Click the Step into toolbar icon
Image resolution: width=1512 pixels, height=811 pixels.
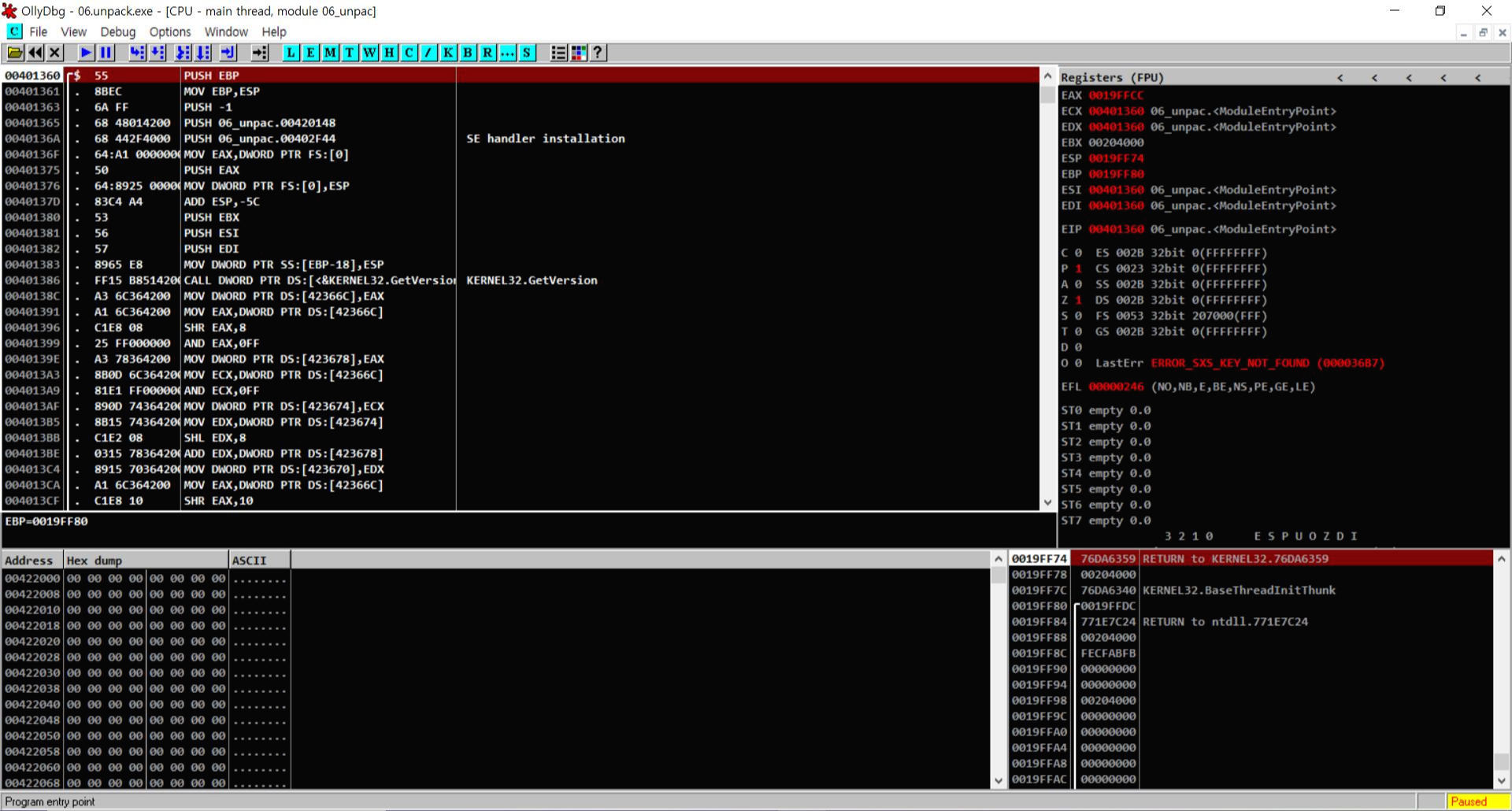pyautogui.click(x=137, y=53)
